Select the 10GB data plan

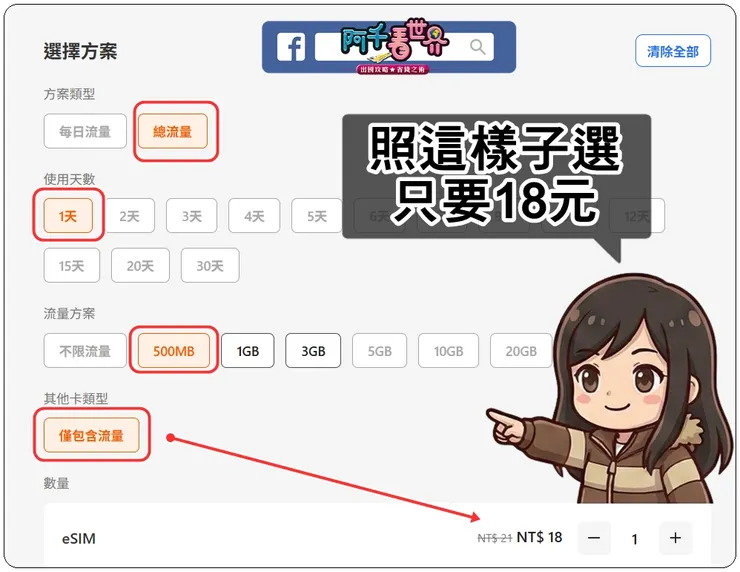pos(448,351)
